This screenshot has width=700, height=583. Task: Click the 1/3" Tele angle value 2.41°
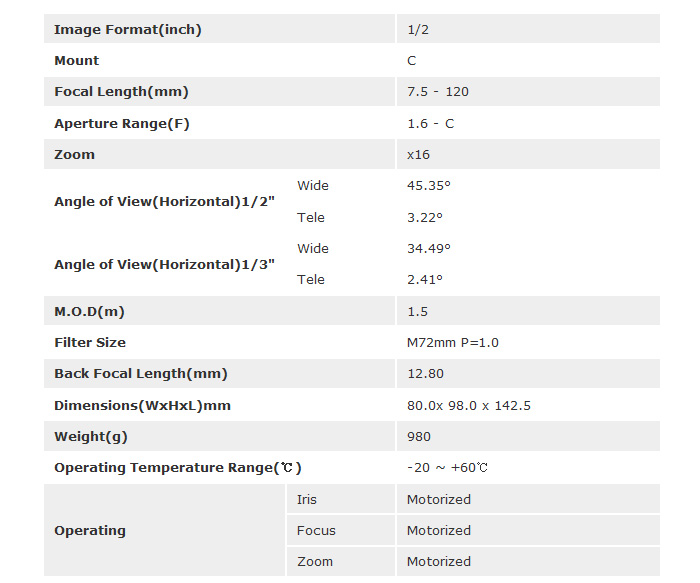click(424, 279)
